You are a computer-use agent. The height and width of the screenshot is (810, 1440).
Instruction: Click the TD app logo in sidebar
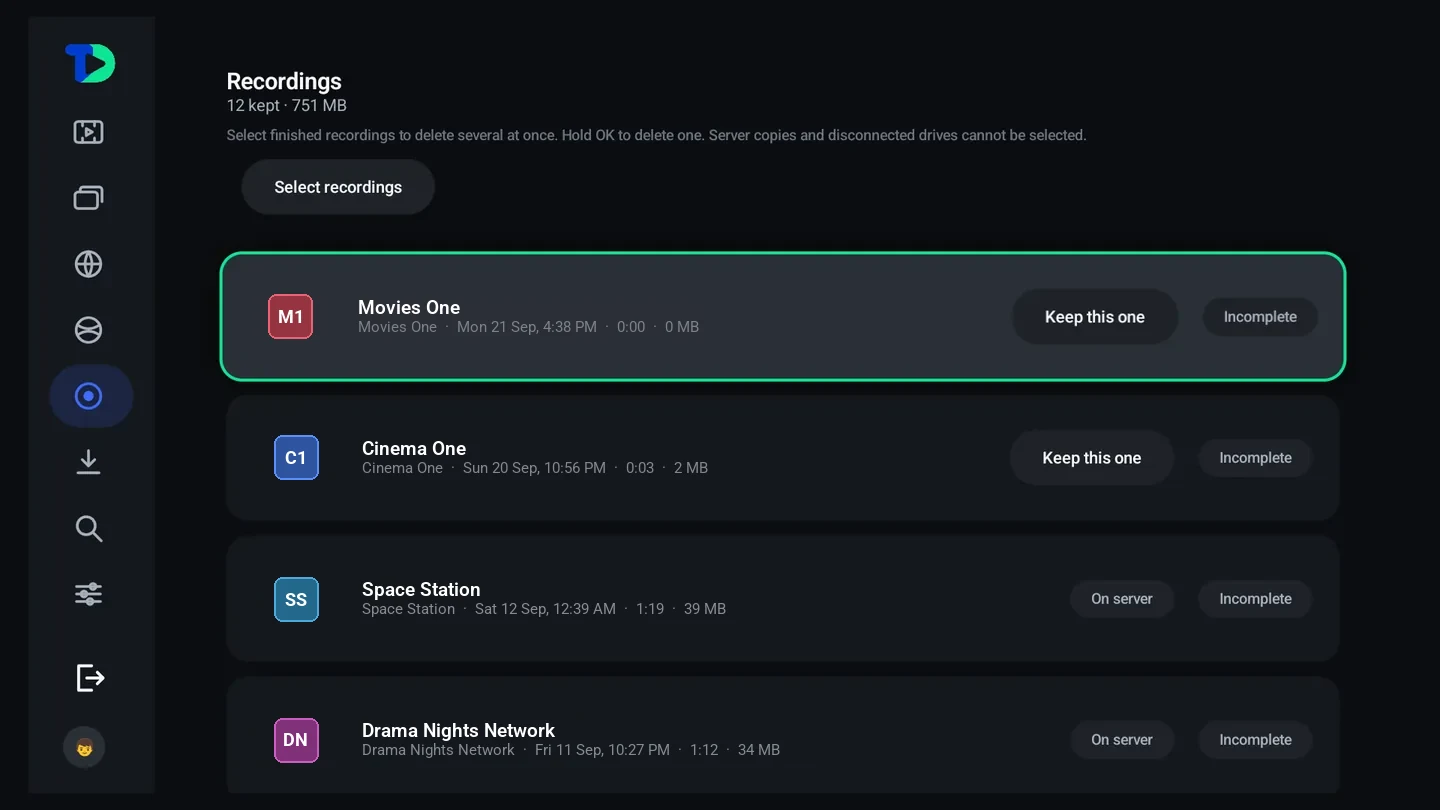(90, 64)
